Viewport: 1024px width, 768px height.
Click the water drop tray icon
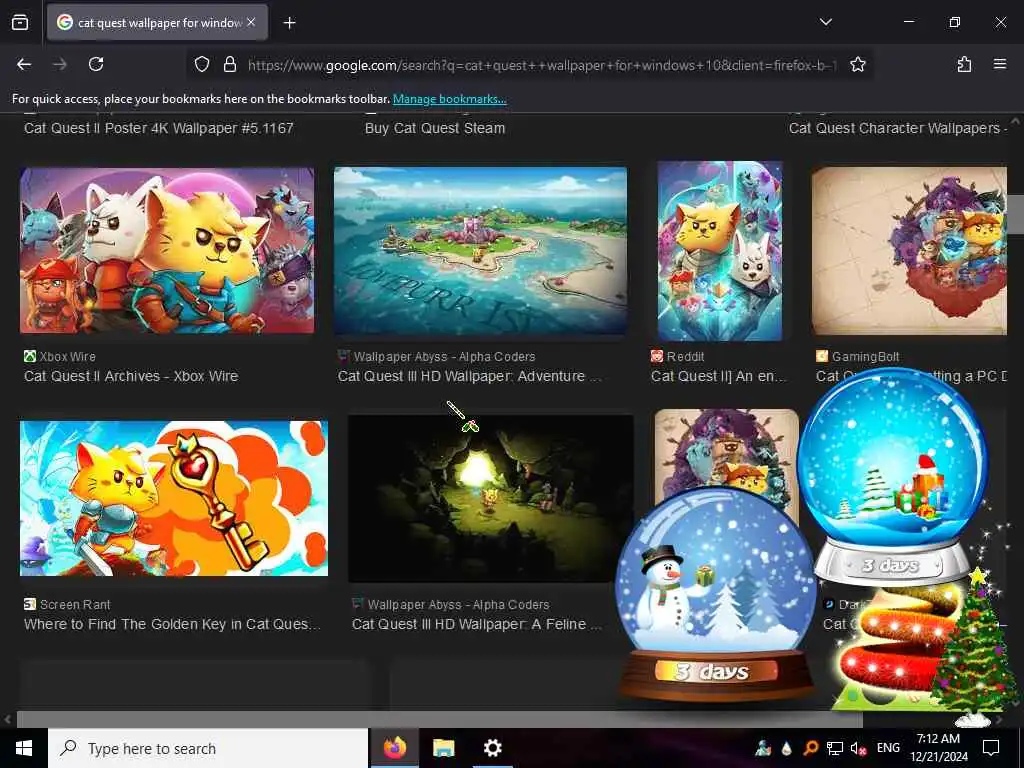pyautogui.click(x=786, y=748)
